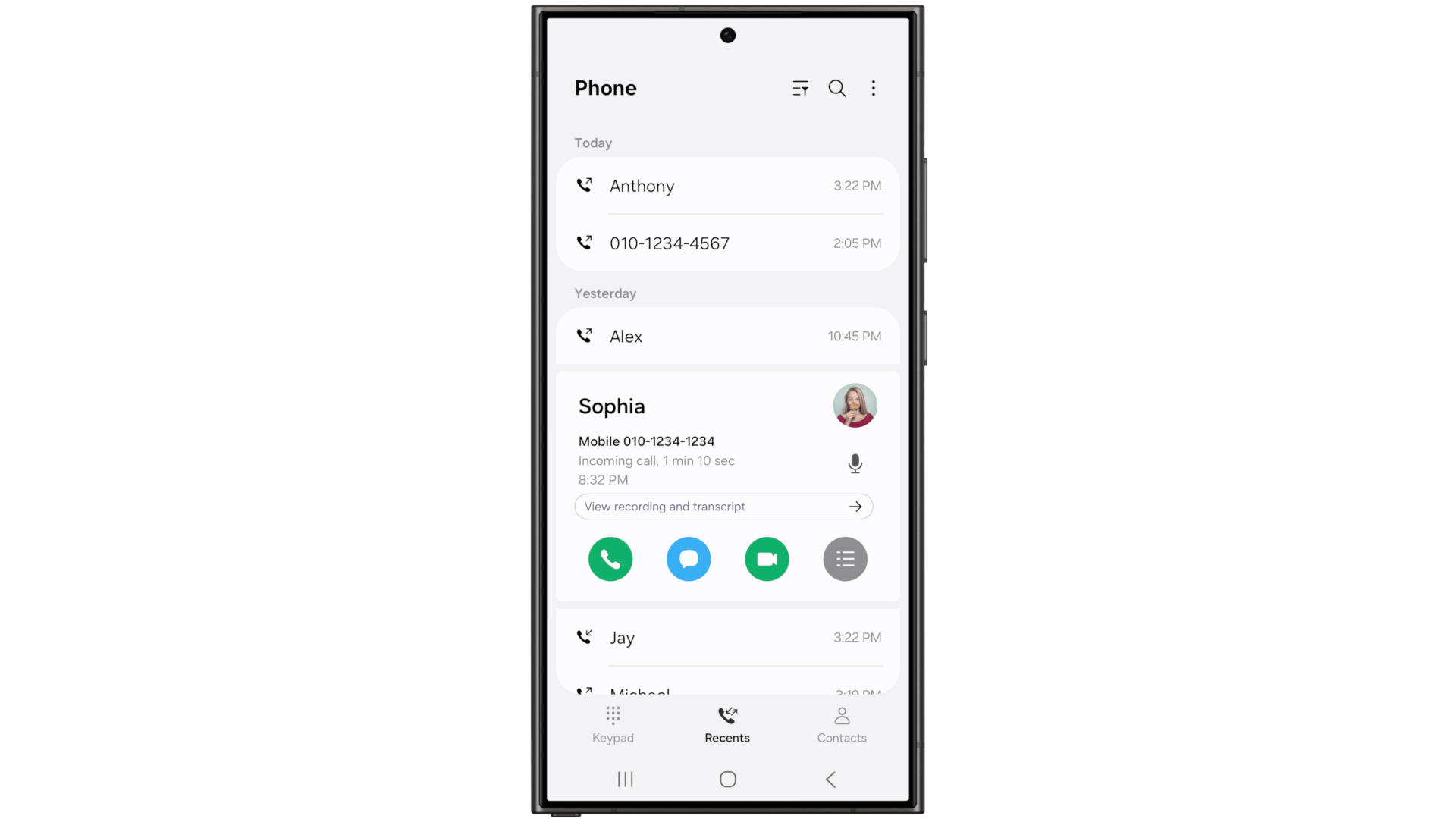Toggle call recording display for Sophia
The image size is (1456, 819).
click(853, 463)
